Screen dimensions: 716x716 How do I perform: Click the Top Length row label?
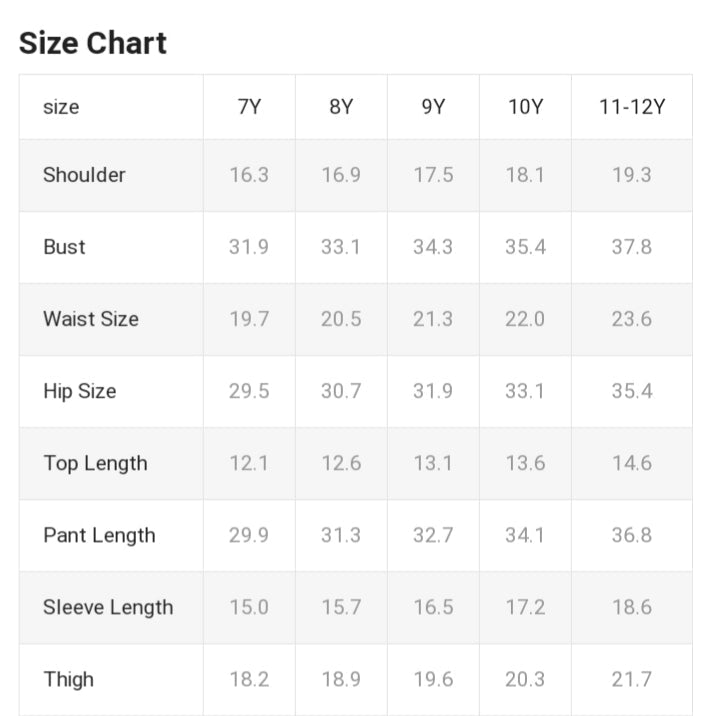click(x=95, y=463)
